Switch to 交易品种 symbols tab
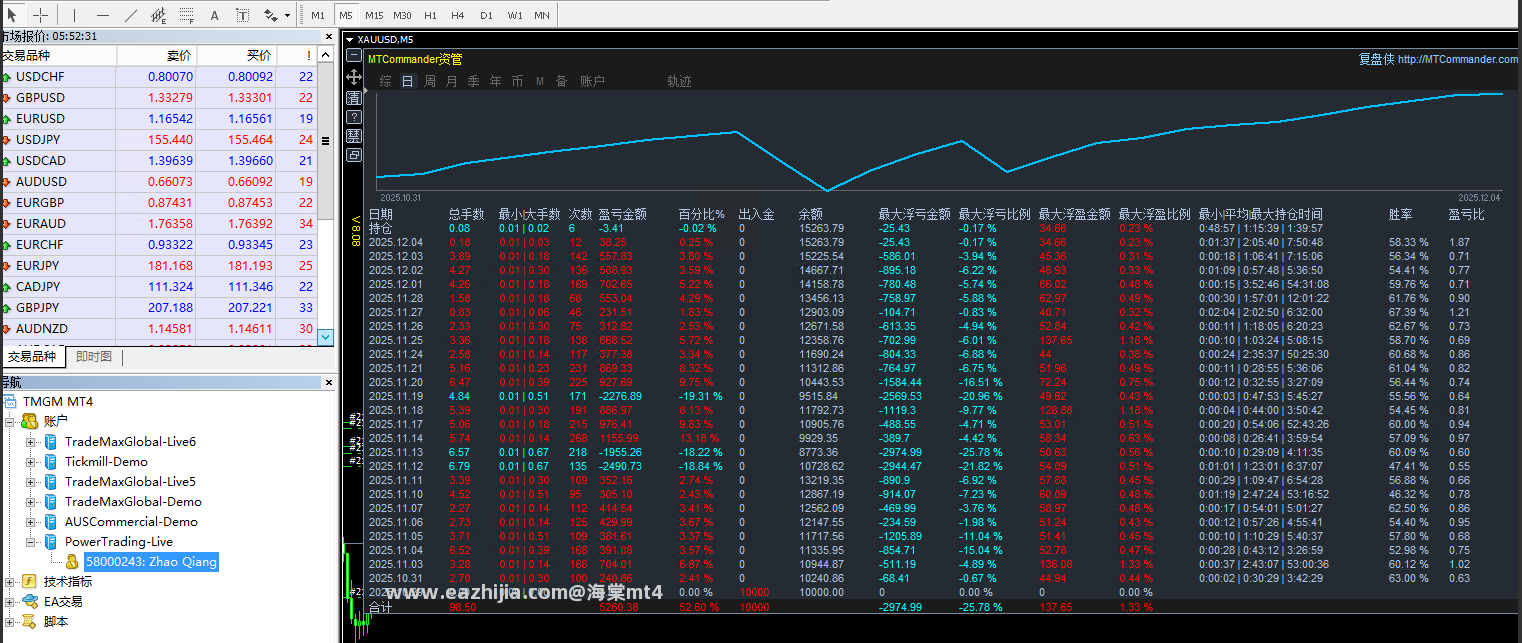Image resolution: width=1522 pixels, height=643 pixels. pos(32,356)
